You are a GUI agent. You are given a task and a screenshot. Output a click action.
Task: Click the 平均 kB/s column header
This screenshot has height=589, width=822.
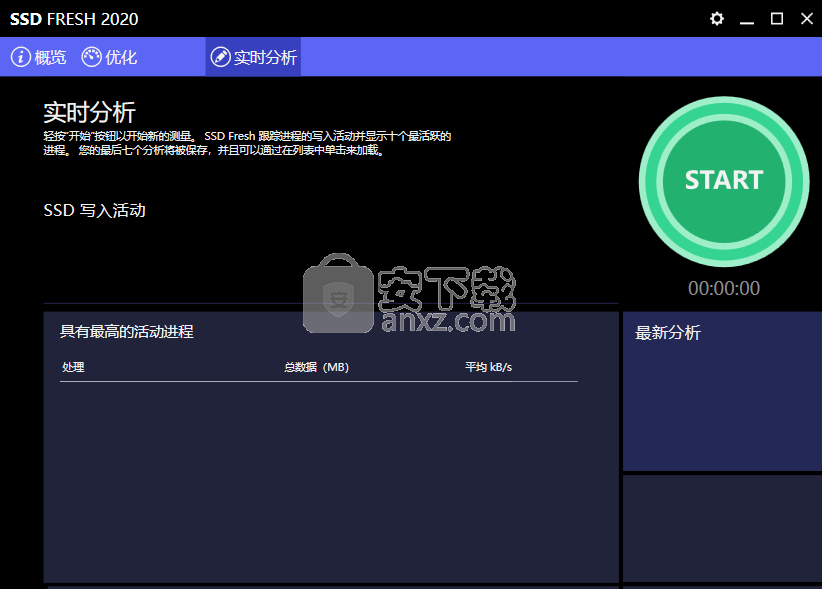click(488, 367)
